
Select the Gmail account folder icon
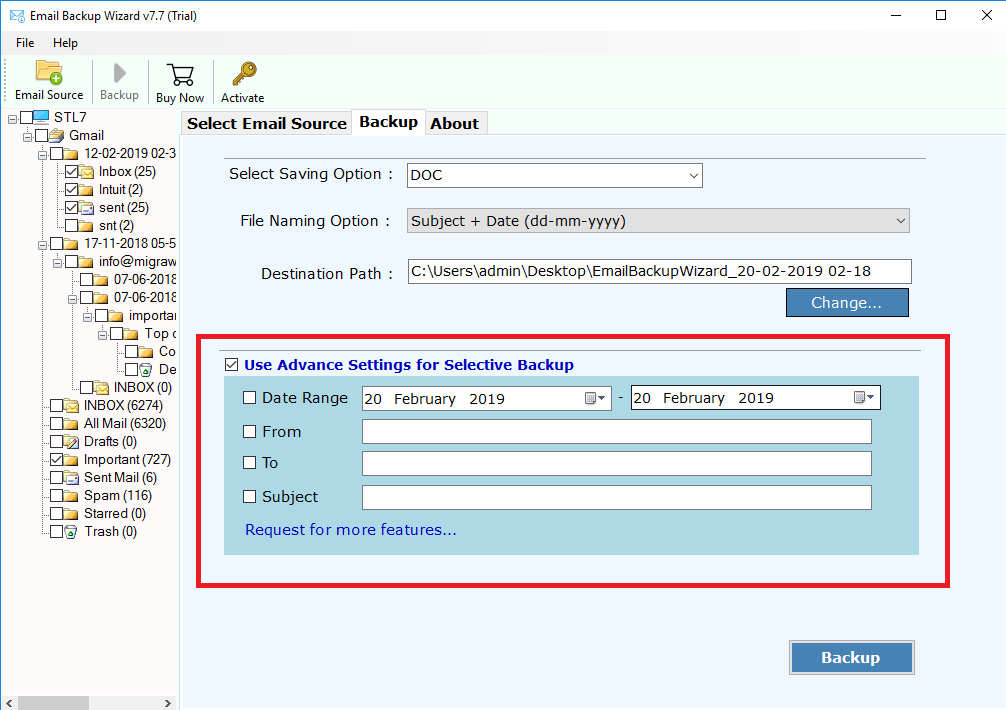tap(56, 135)
